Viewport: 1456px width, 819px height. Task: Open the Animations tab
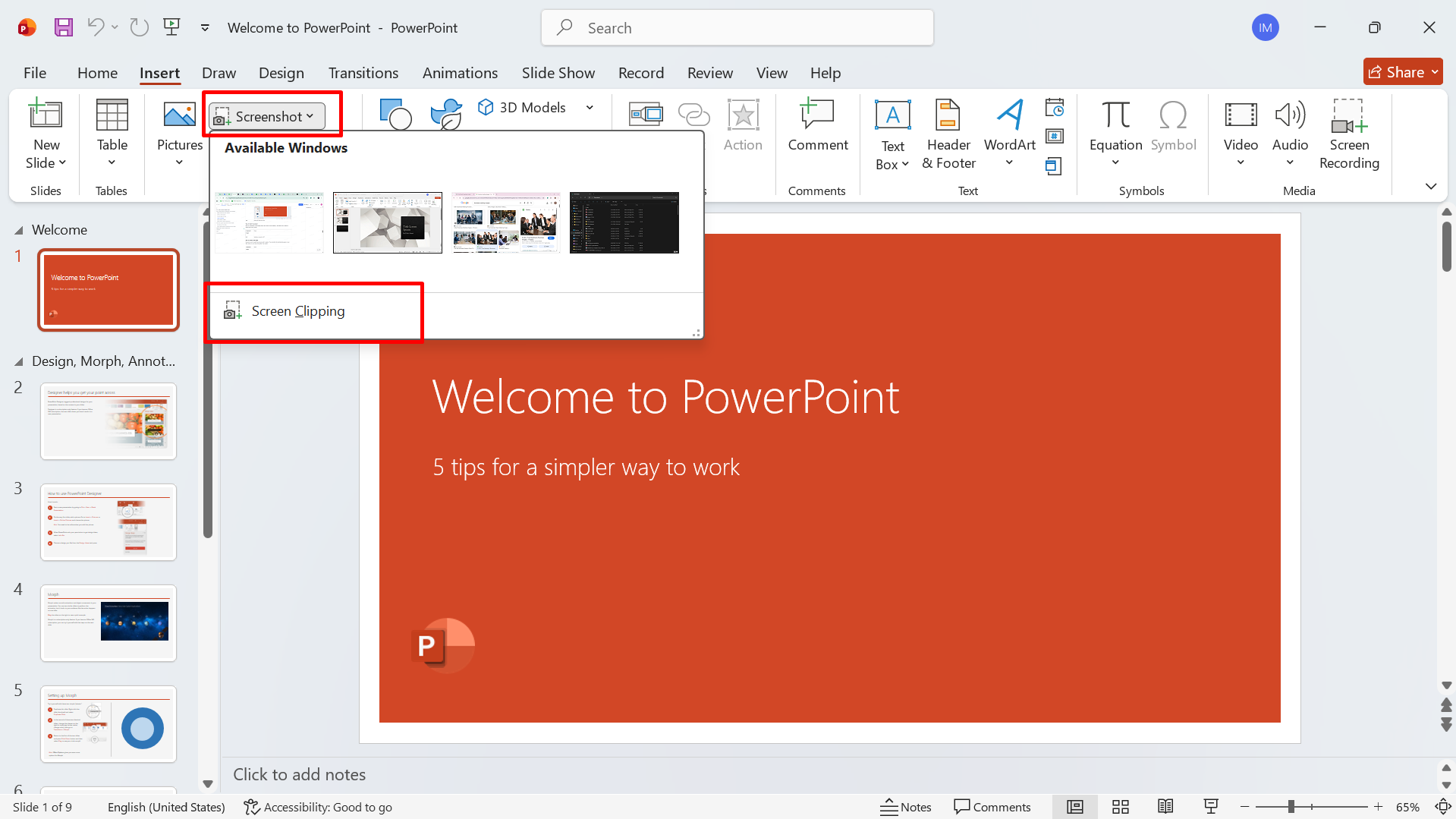tap(460, 73)
